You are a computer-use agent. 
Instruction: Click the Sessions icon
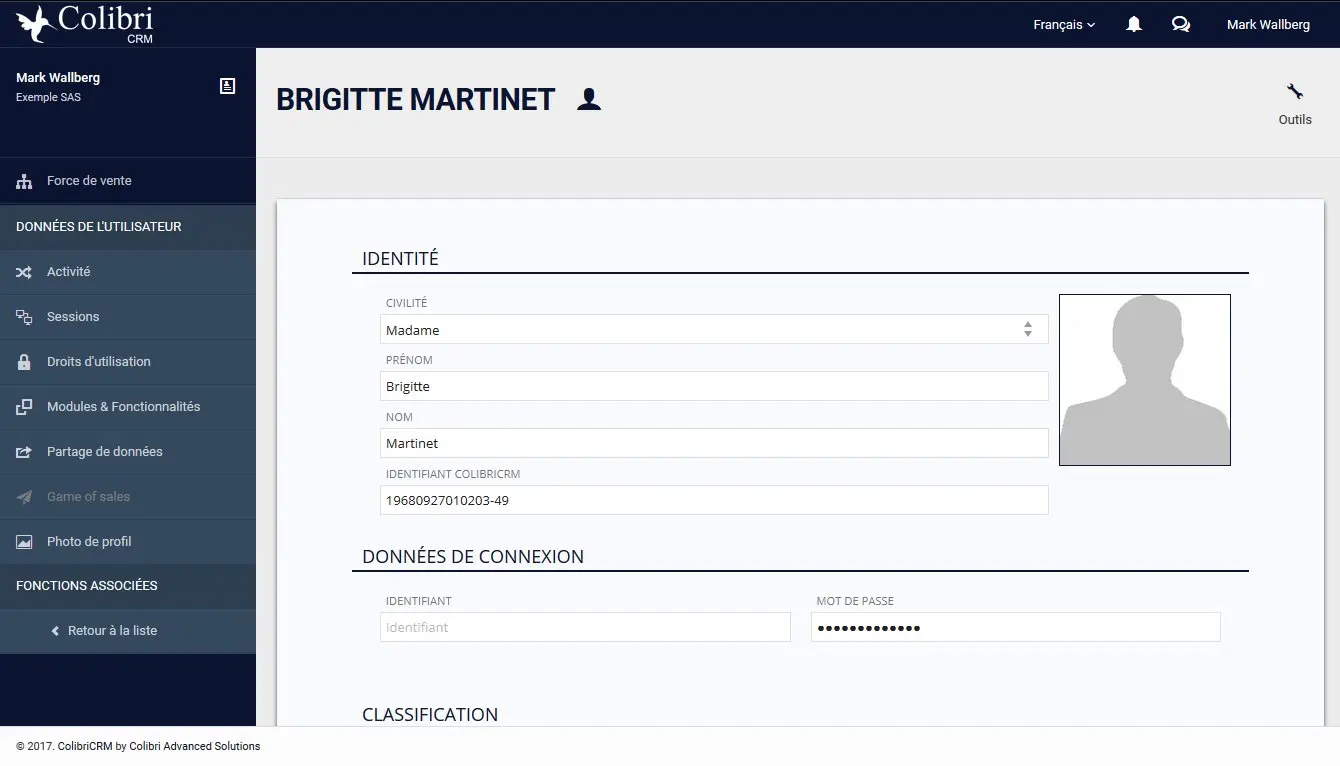(x=24, y=317)
